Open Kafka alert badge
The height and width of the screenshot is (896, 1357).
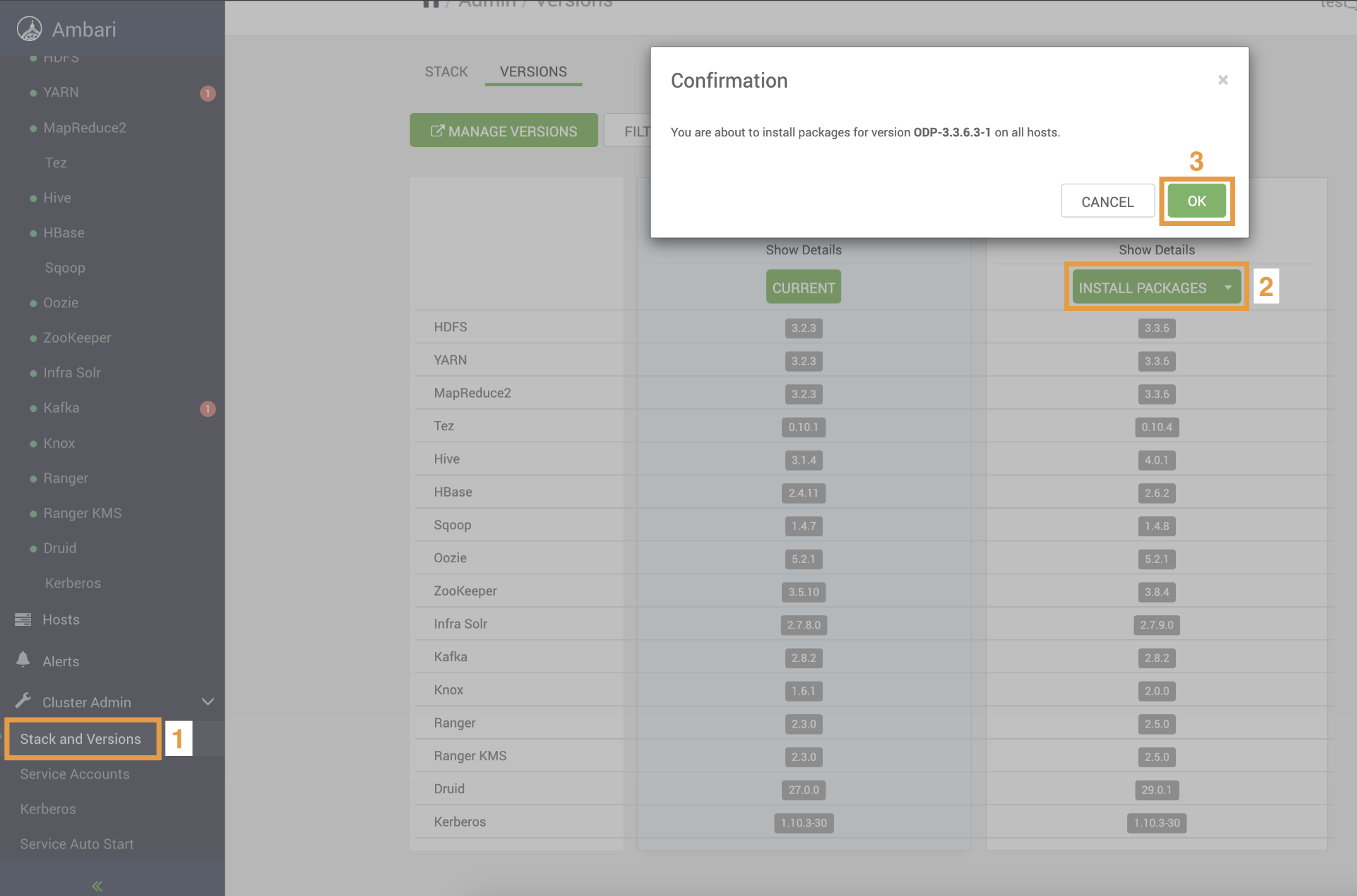(x=208, y=409)
